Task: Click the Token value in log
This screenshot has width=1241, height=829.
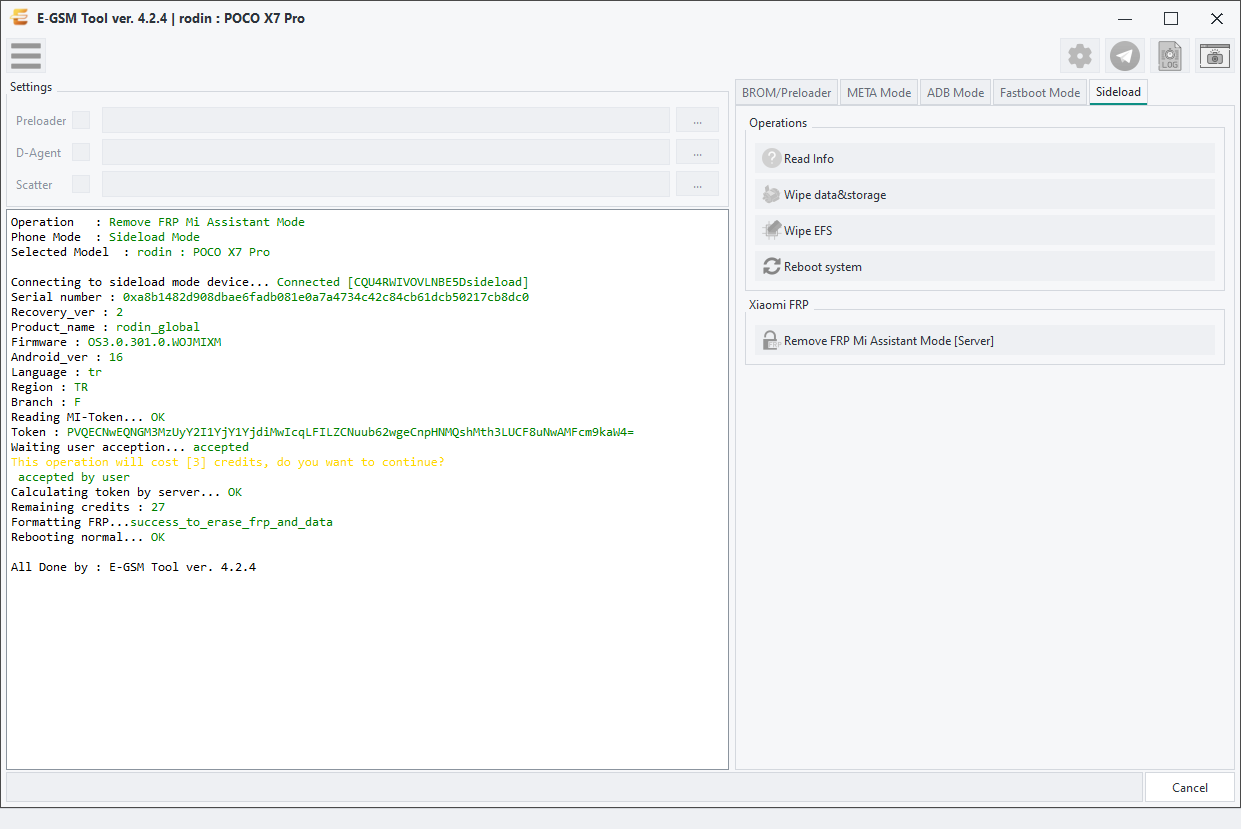Action: [350, 432]
